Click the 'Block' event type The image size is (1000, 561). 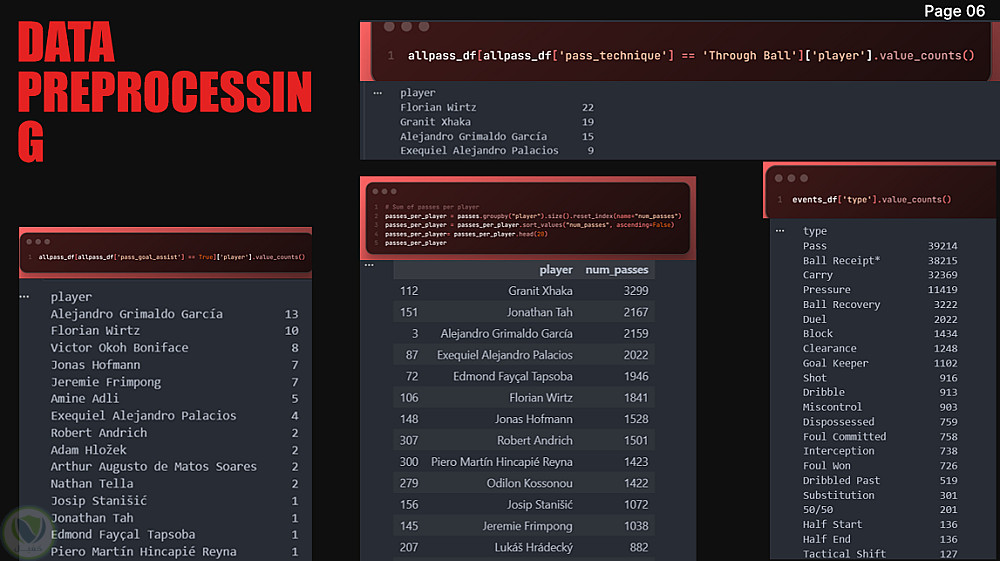(x=818, y=333)
